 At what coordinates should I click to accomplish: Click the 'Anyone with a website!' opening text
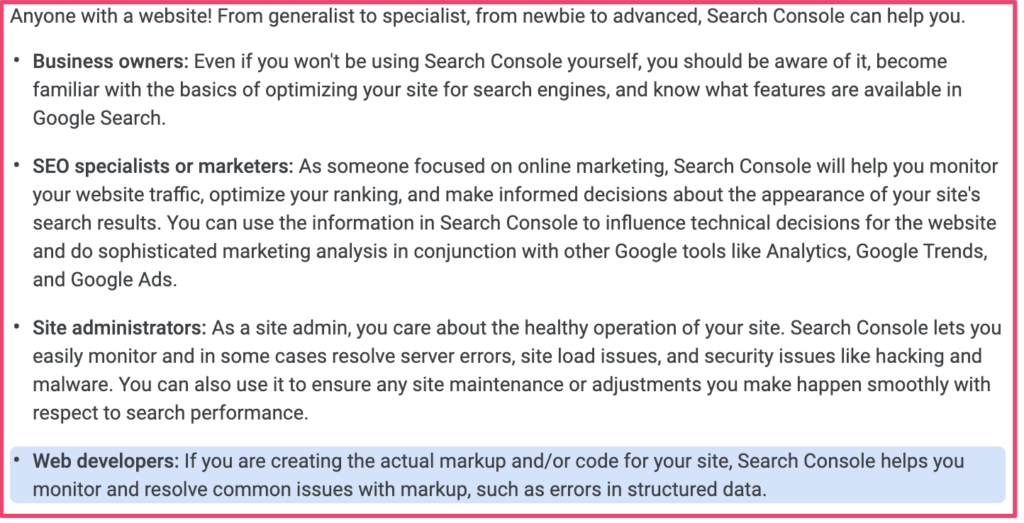click(x=111, y=16)
